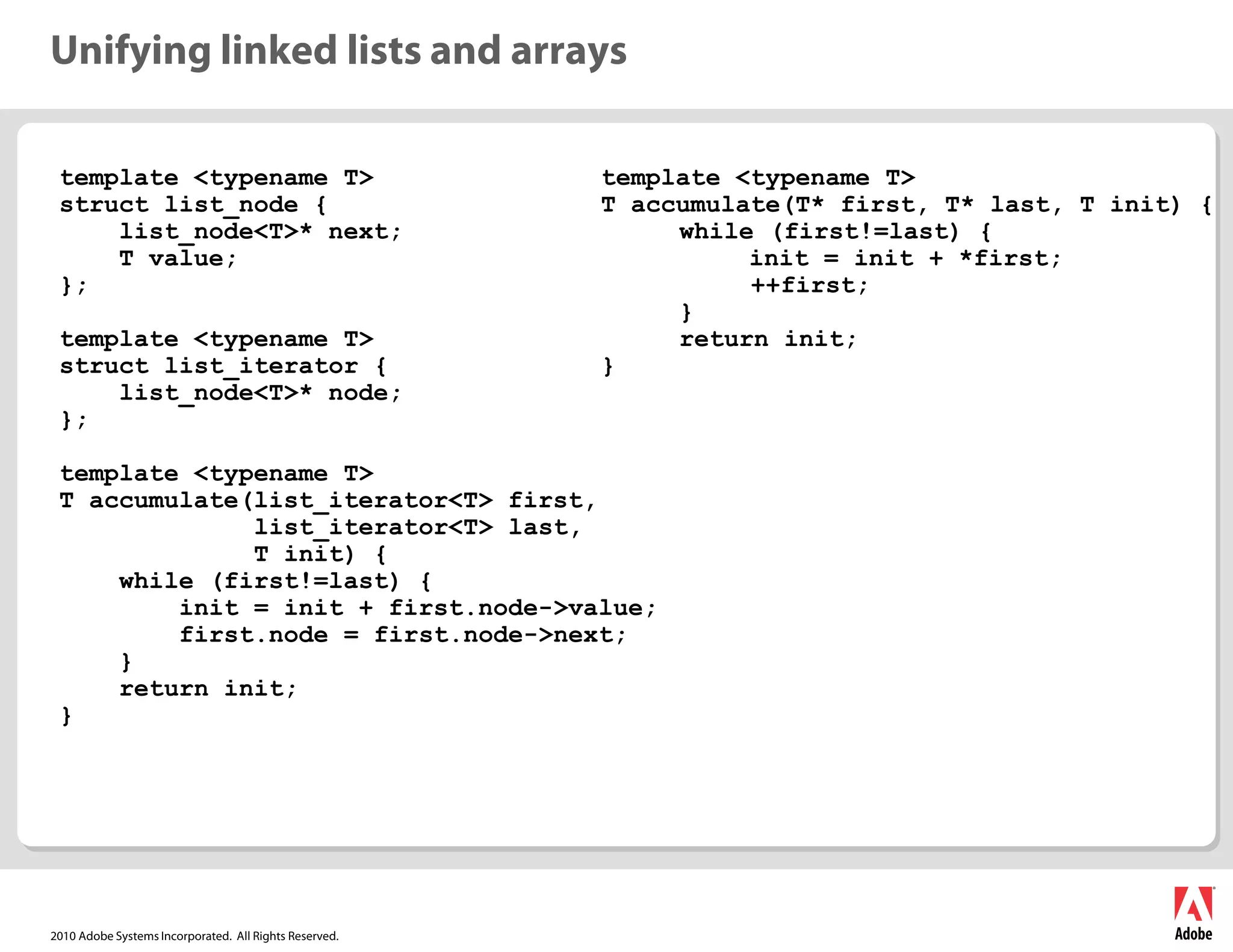Click the line 'list_iterator<T> last,'

pyautogui.click(x=417, y=528)
